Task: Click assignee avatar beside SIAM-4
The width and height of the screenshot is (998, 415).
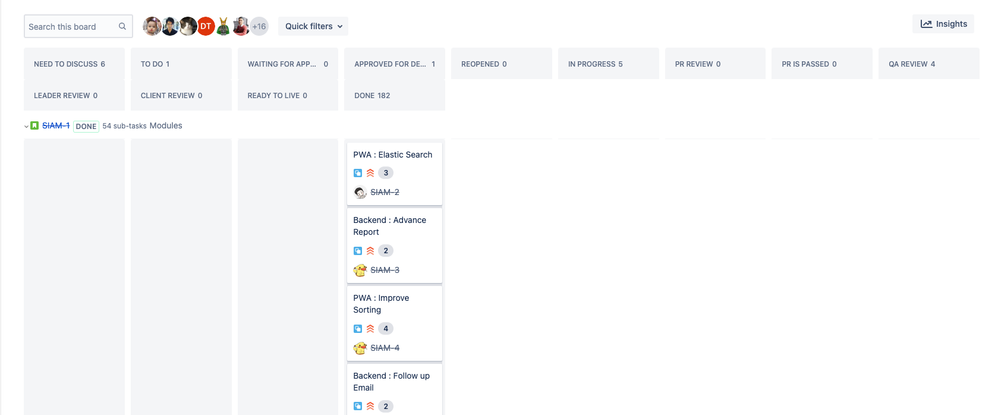Action: (x=360, y=348)
